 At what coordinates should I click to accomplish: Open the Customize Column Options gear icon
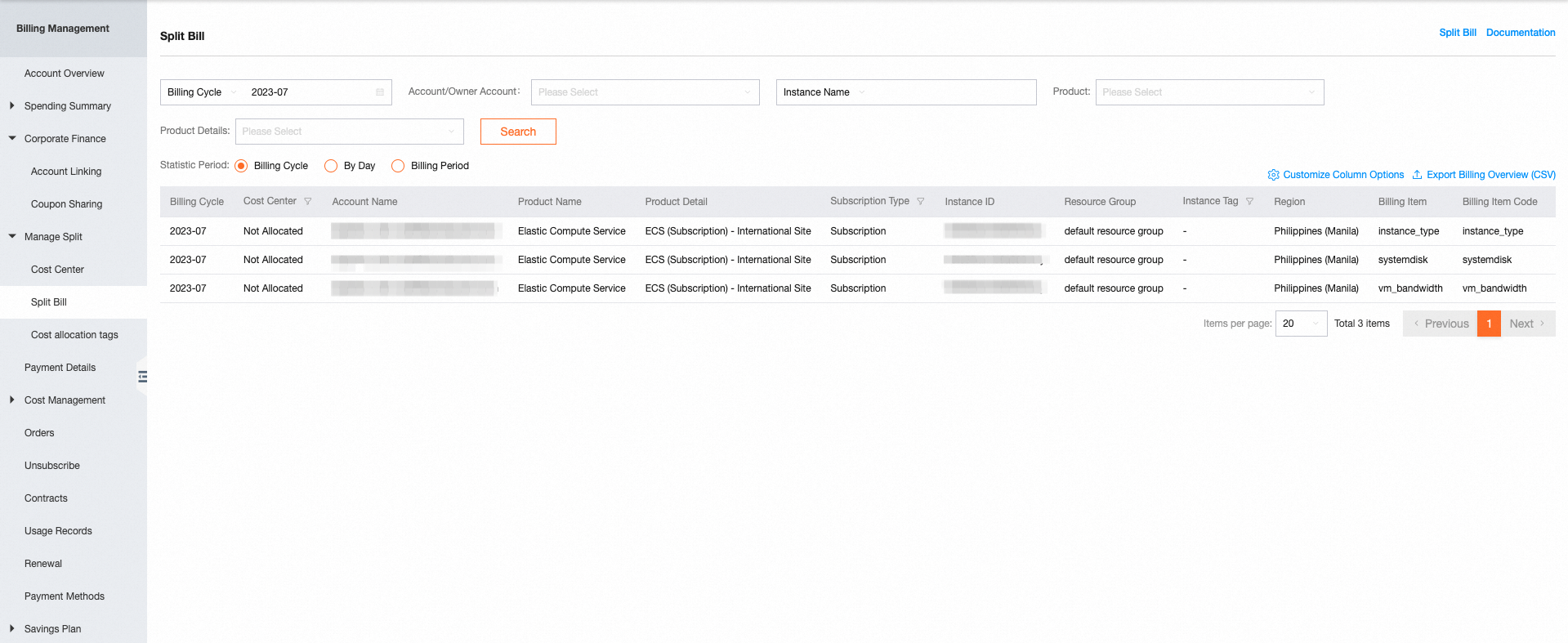pos(1273,175)
